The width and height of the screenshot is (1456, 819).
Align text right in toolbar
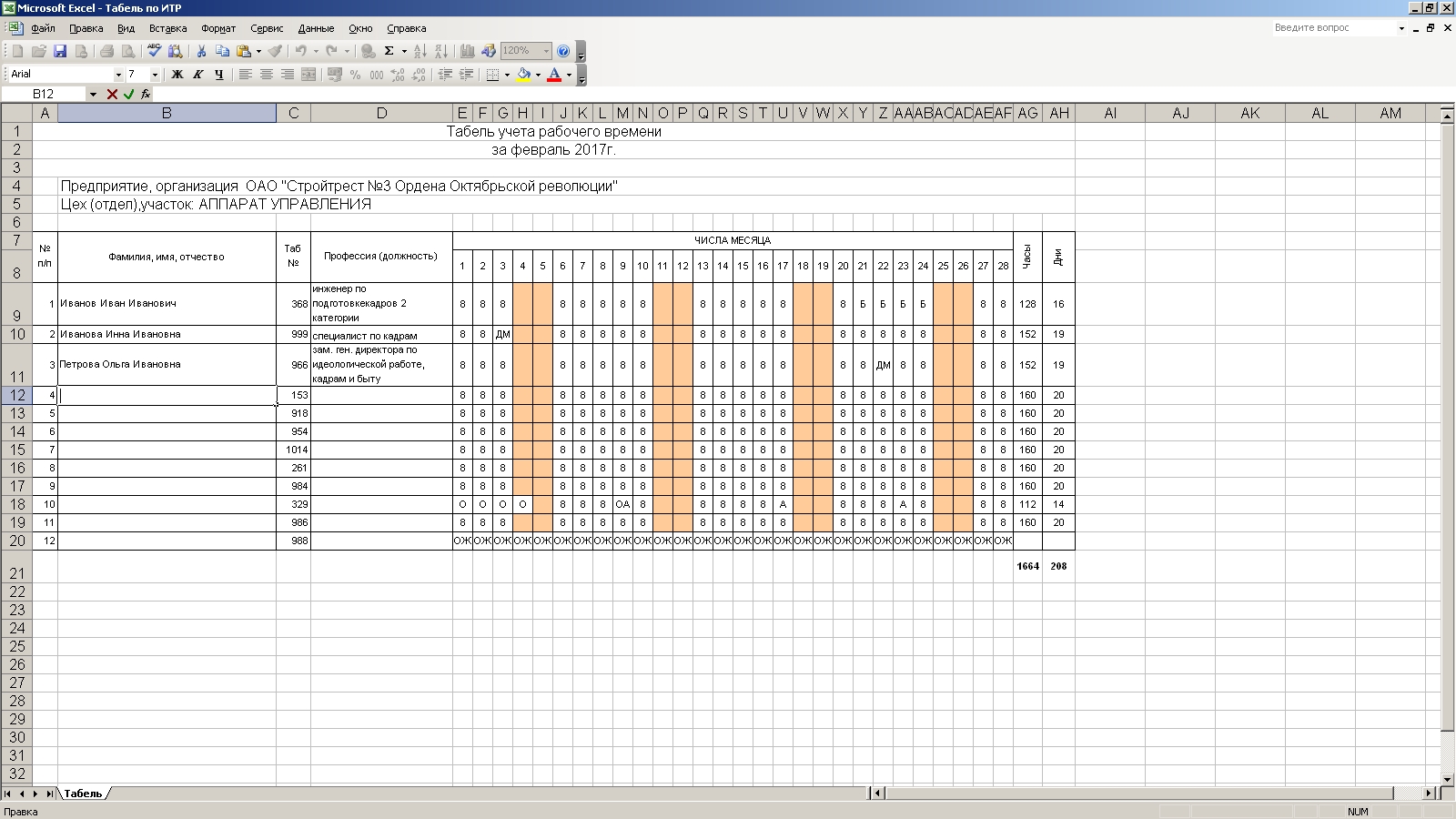pyautogui.click(x=288, y=75)
